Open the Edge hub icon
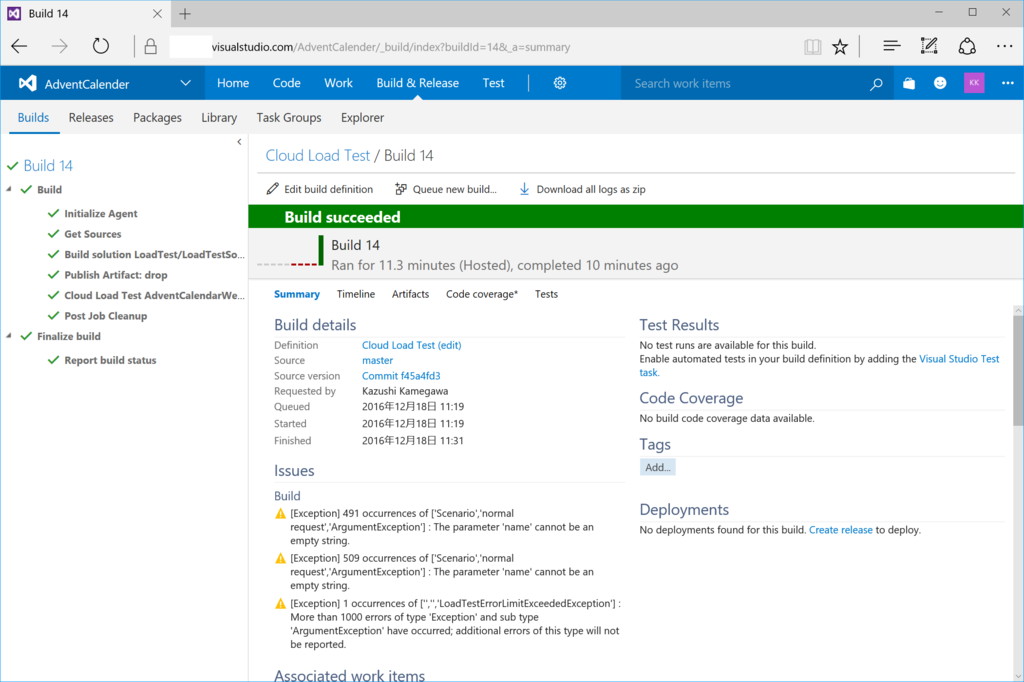 [891, 46]
